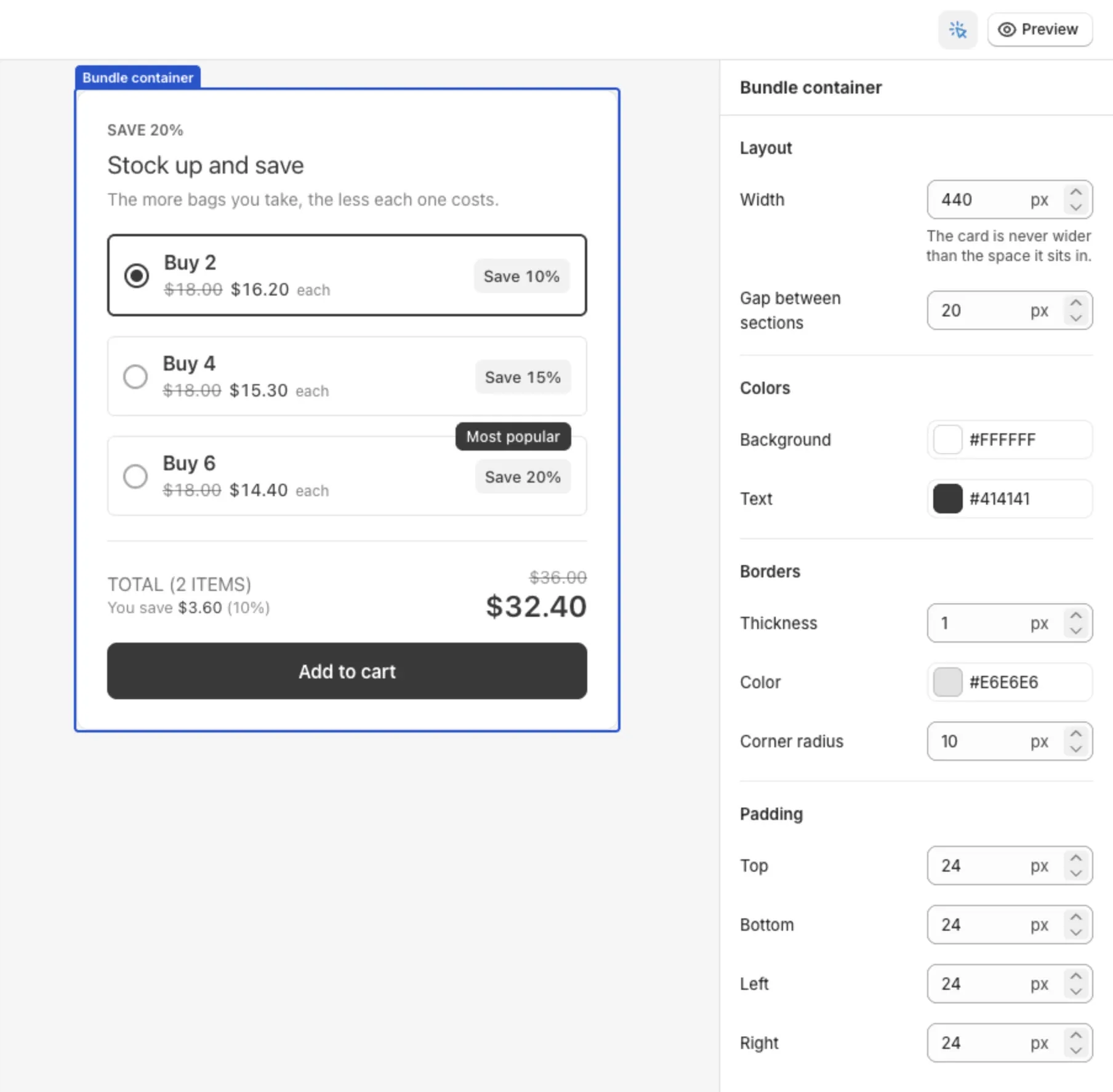Edit the Text hex code #414141

1000,499
